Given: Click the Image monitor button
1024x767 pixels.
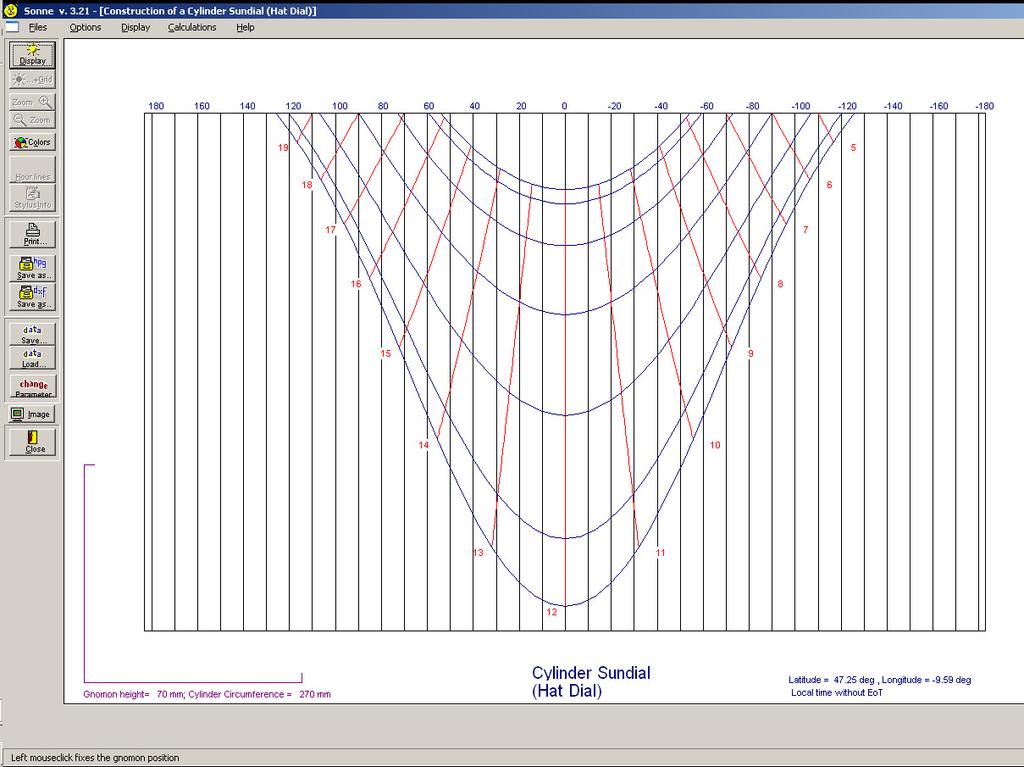Looking at the screenshot, I should coord(32,414).
